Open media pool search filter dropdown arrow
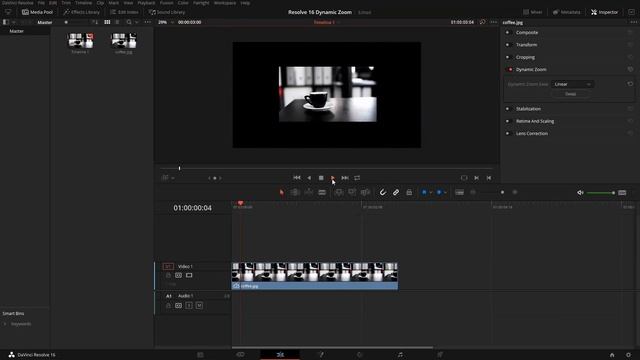The width and height of the screenshot is (640, 360). 137,22
